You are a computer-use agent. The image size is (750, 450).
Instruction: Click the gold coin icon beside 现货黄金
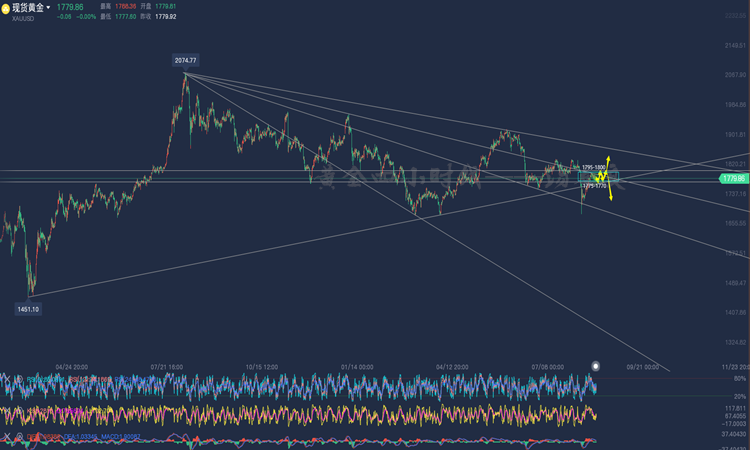tap(5, 8)
